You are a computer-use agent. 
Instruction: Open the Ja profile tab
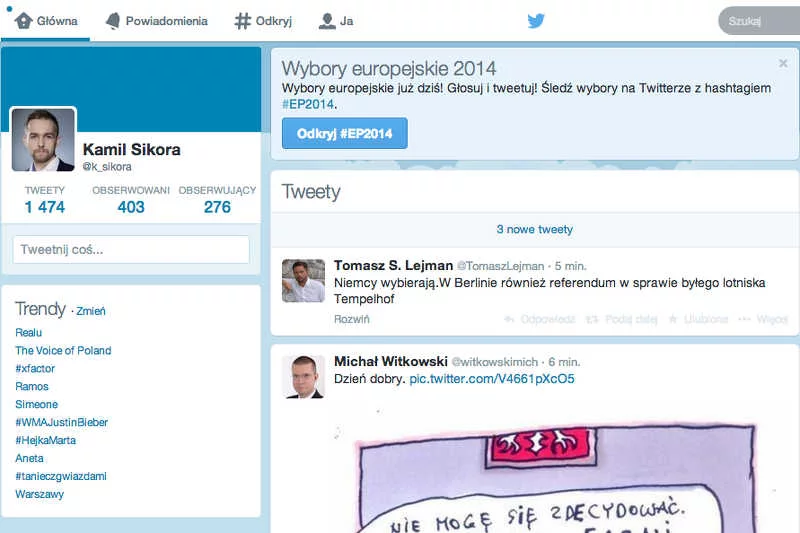click(x=336, y=21)
